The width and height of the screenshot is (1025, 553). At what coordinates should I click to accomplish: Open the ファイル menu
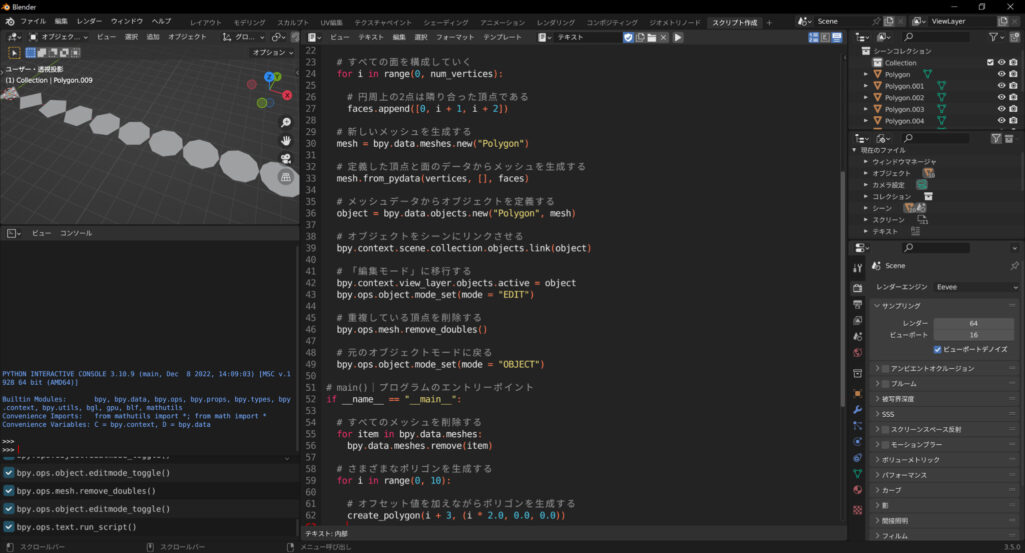pyautogui.click(x=33, y=22)
